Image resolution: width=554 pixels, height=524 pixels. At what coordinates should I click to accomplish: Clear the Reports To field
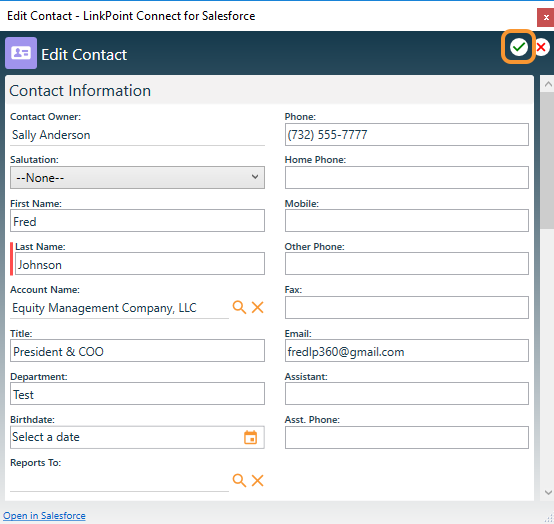pos(258,481)
